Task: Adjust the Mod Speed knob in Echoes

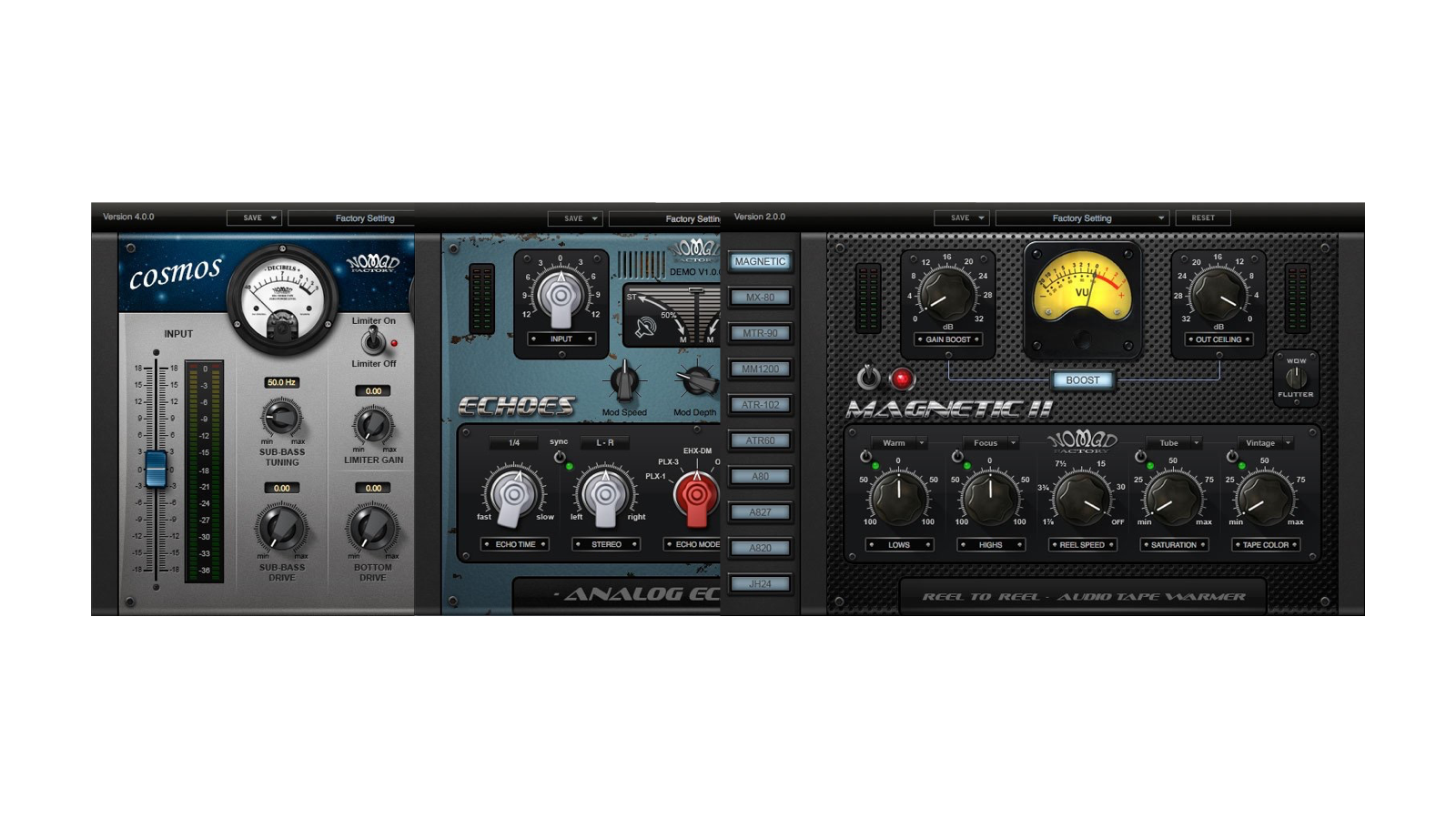Action: click(x=624, y=382)
